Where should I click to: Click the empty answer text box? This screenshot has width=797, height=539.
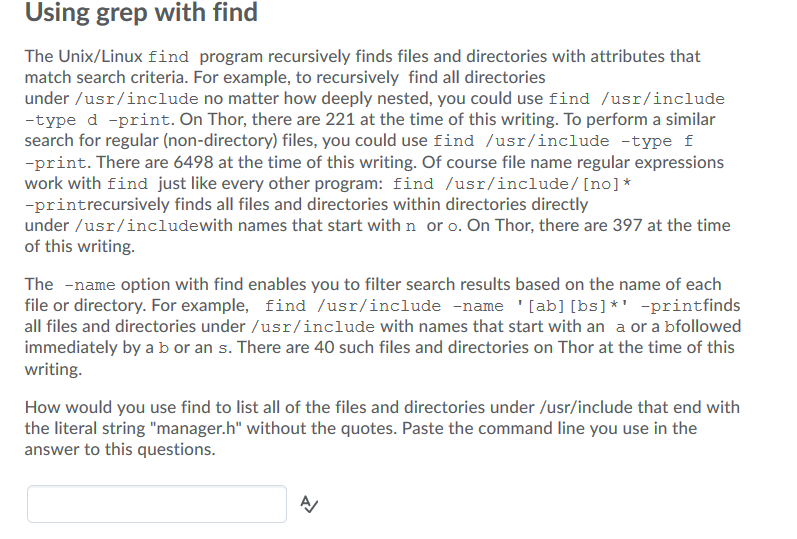(157, 504)
